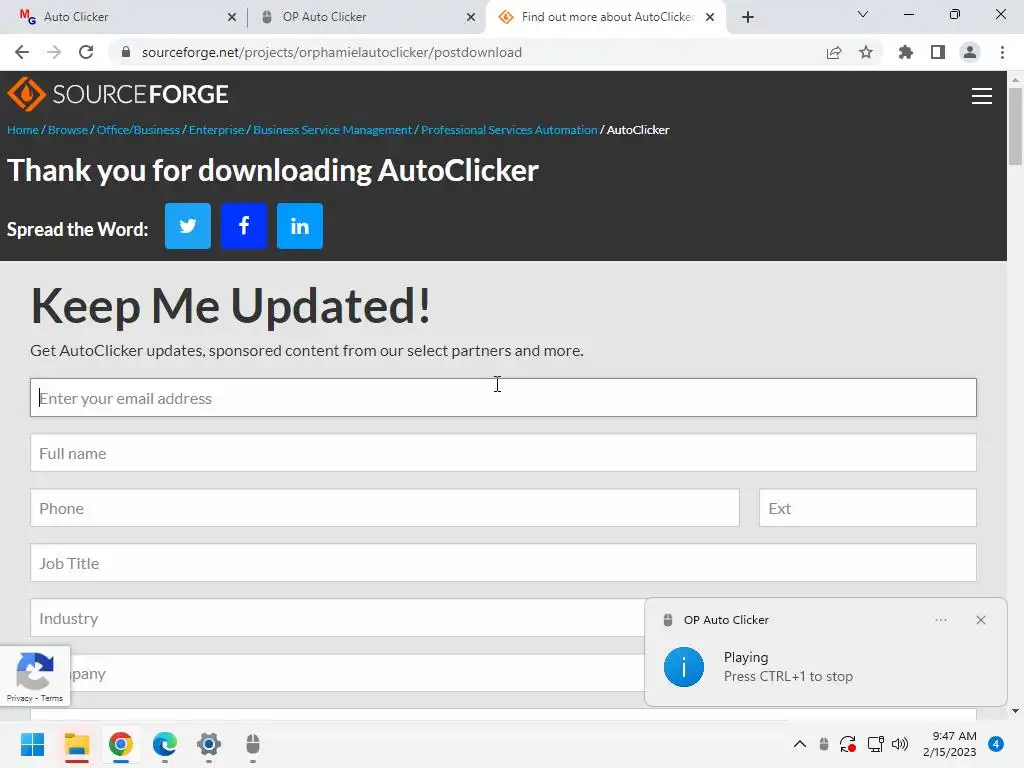Open Office/Business breadcrumb link
Screen dimensions: 1024x768
pos(138,130)
